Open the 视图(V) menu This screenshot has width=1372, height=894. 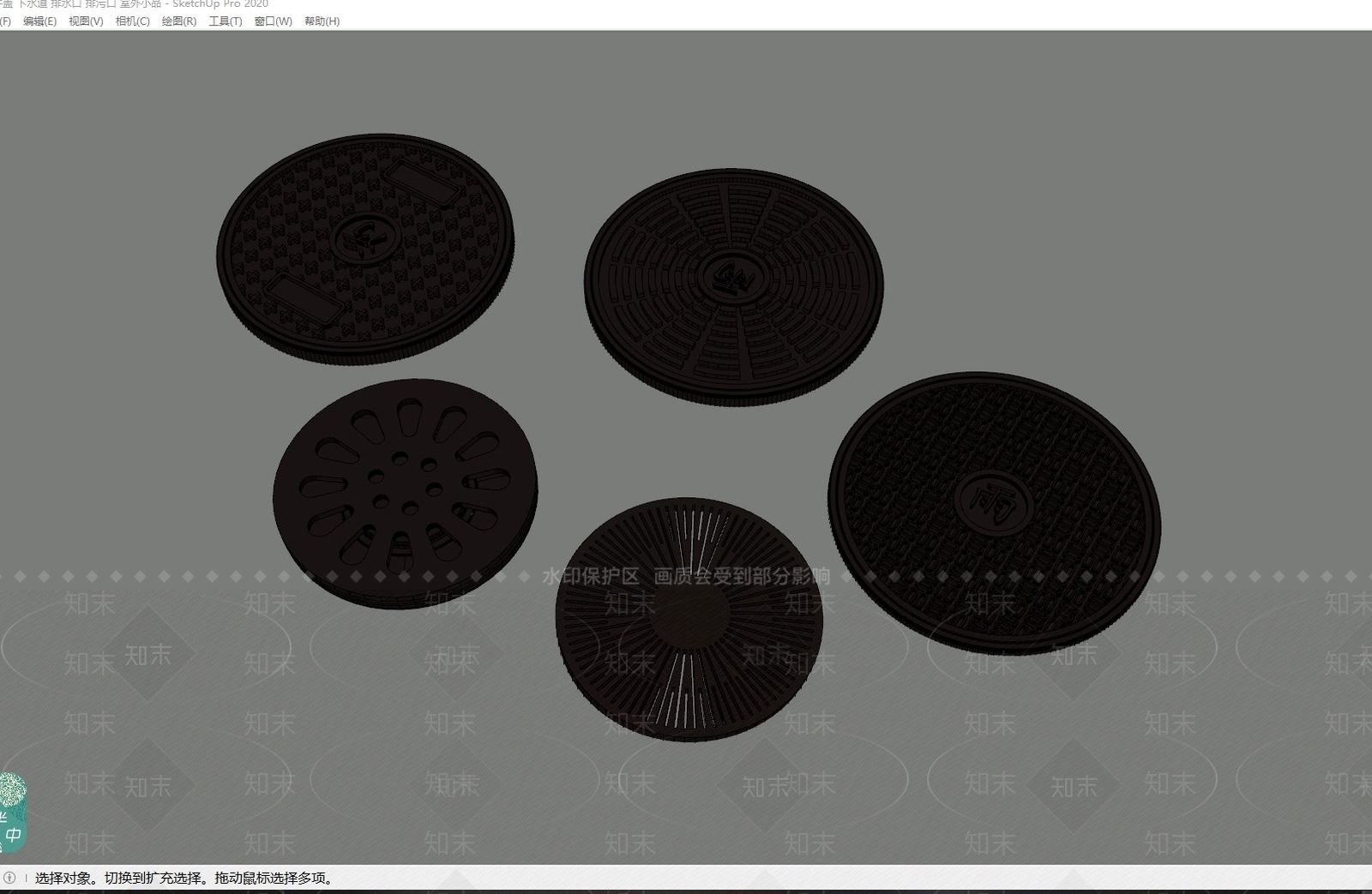click(x=86, y=21)
